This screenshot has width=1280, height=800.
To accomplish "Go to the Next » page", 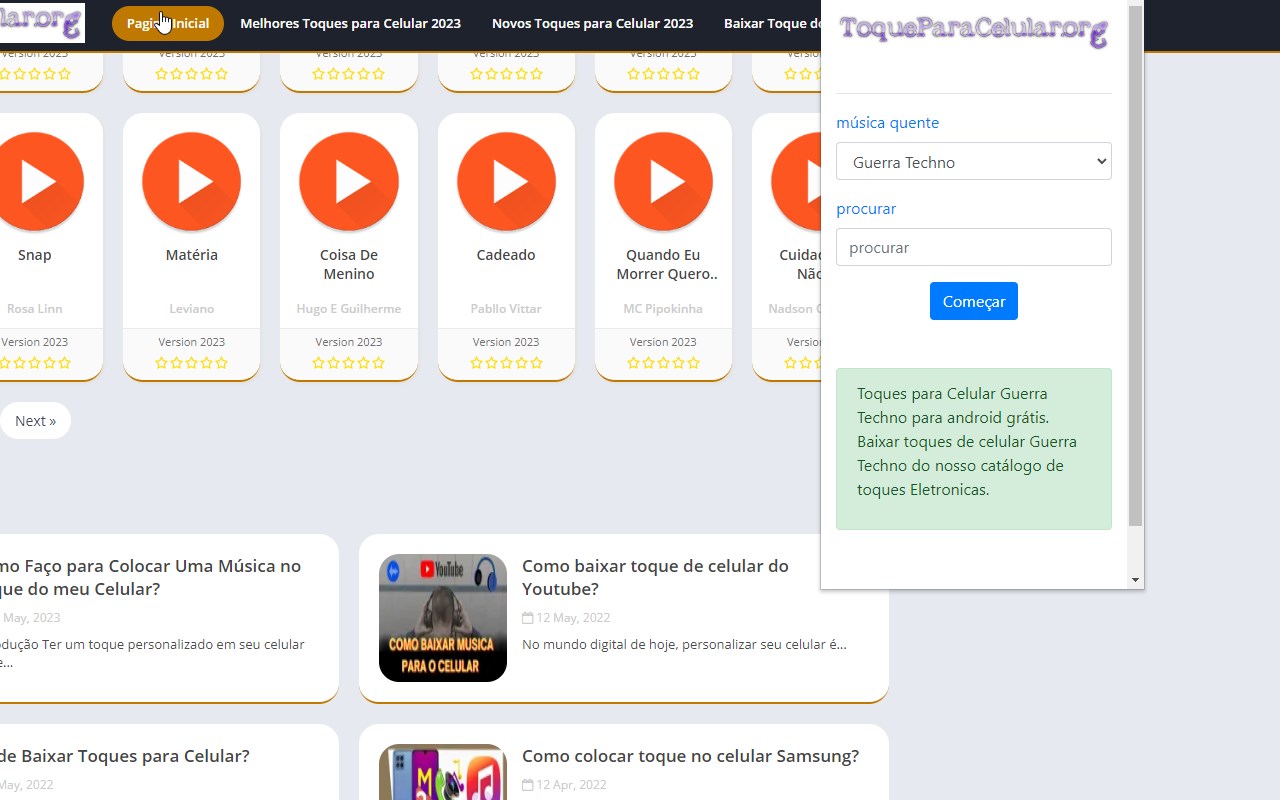I will click(x=35, y=421).
